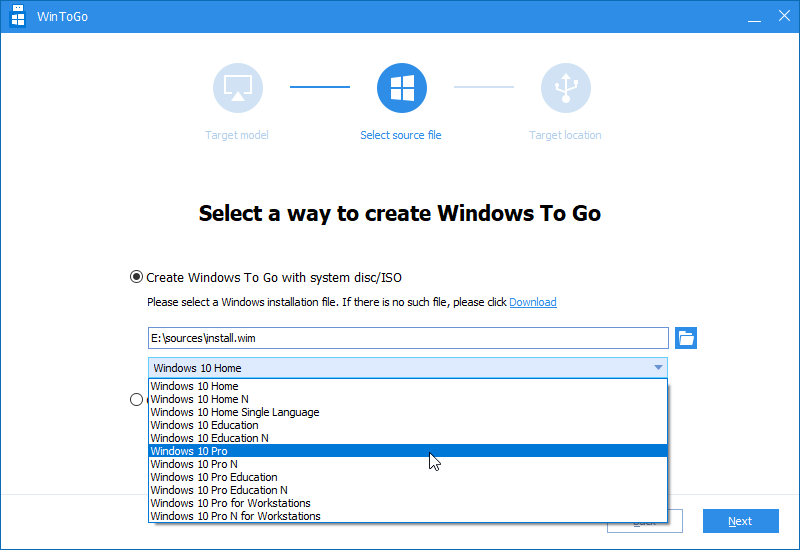Screen dimensions: 800x550
Task: Open the Download link
Action: coord(533,302)
